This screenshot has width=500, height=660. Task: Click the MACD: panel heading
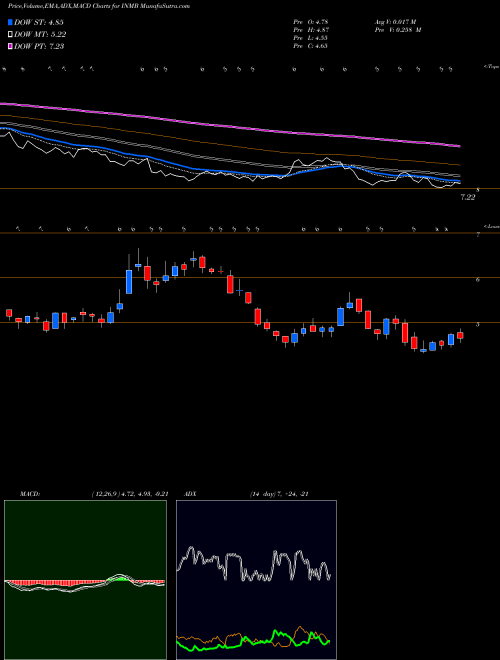[x=30, y=494]
